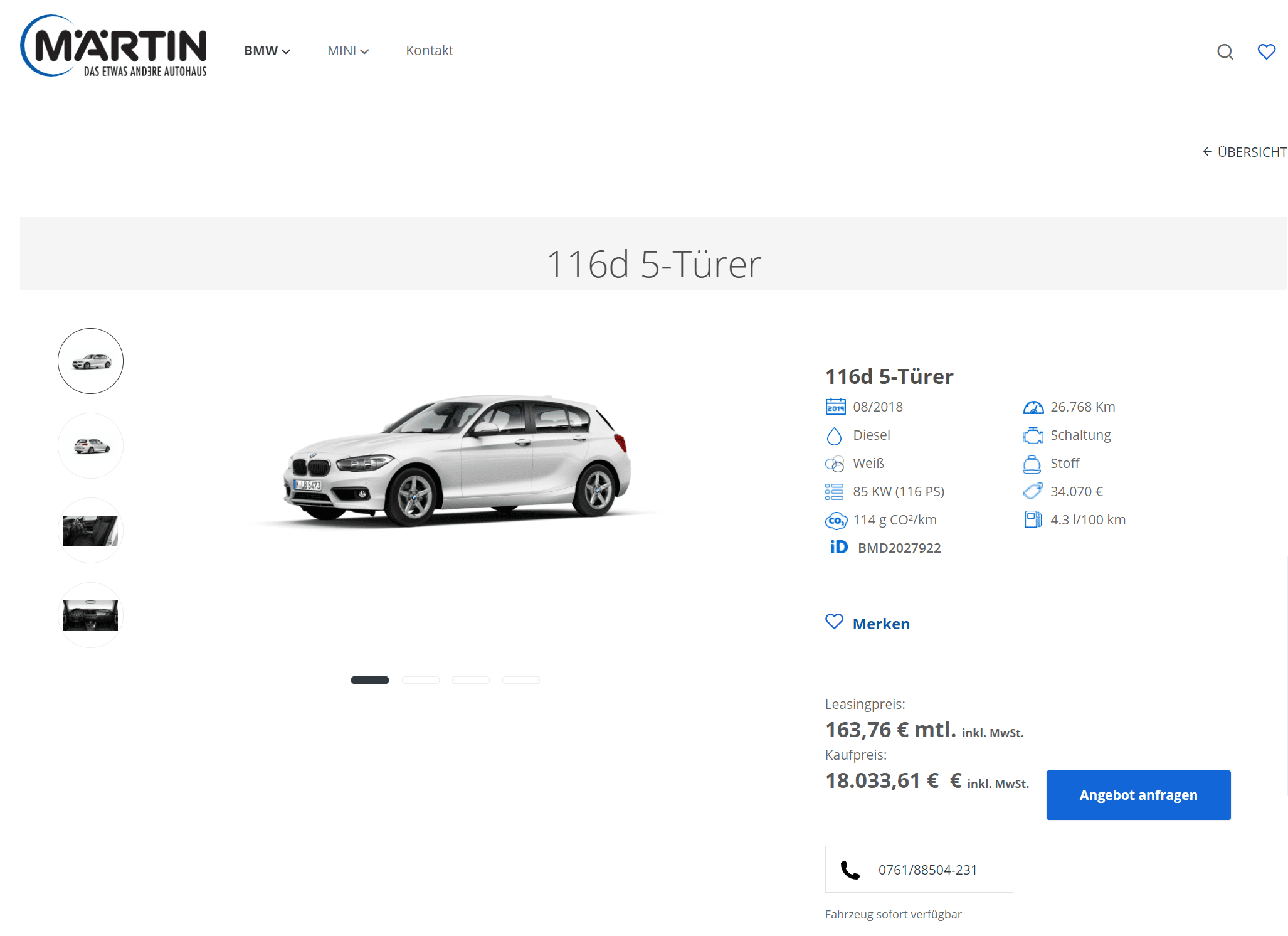Click the CO2 cloud emissions icon
Image resolution: width=1288 pixels, height=936 pixels.
[x=836, y=521]
